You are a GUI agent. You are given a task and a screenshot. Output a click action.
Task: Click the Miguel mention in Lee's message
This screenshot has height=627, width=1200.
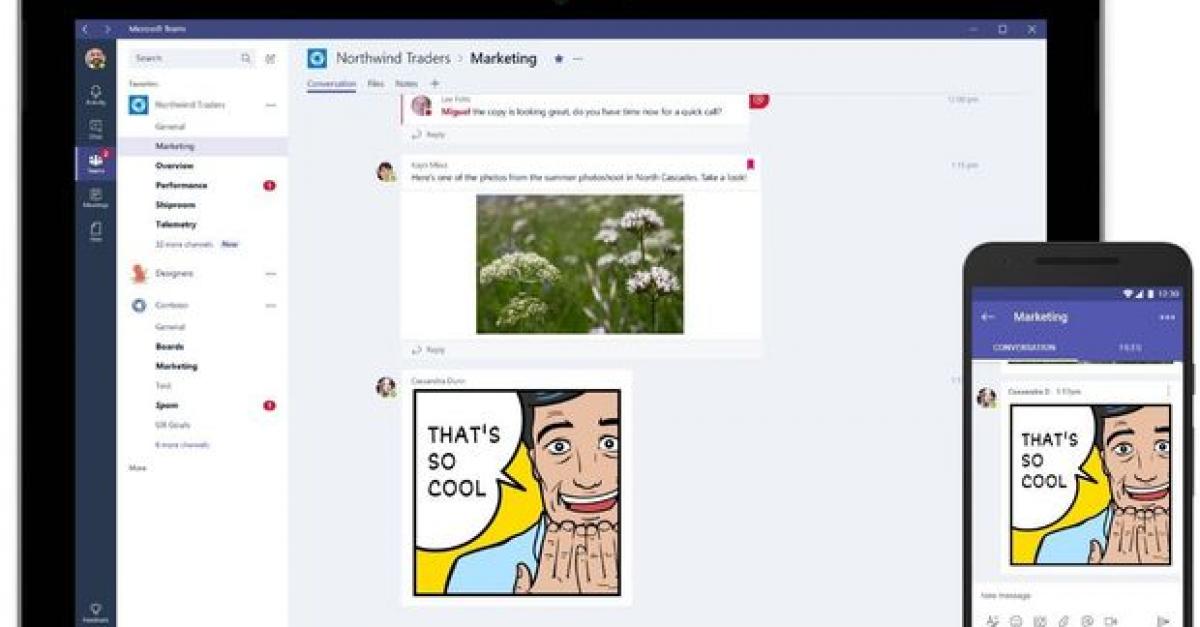pyautogui.click(x=455, y=112)
